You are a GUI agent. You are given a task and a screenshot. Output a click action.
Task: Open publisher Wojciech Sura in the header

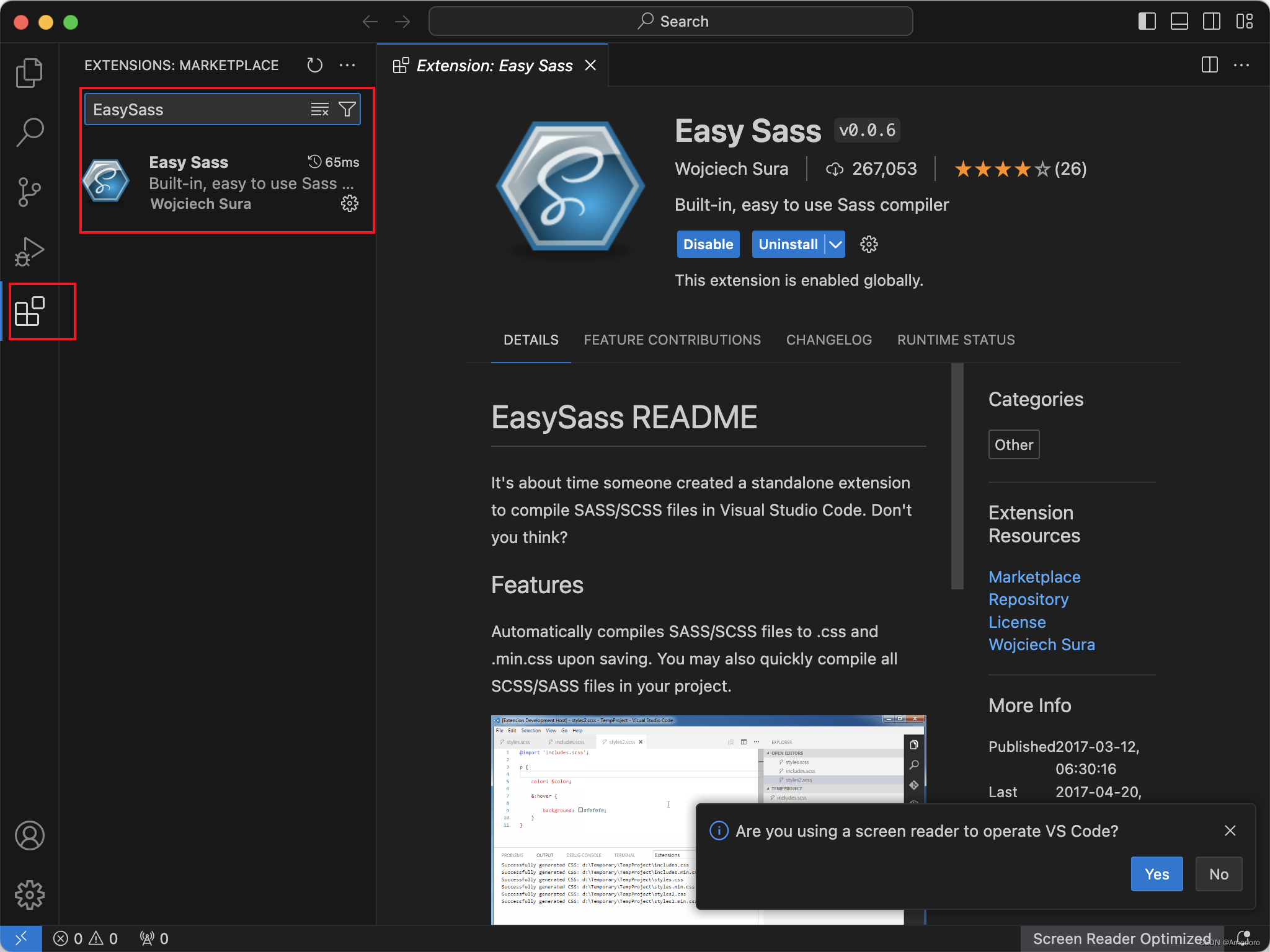pyautogui.click(x=732, y=169)
